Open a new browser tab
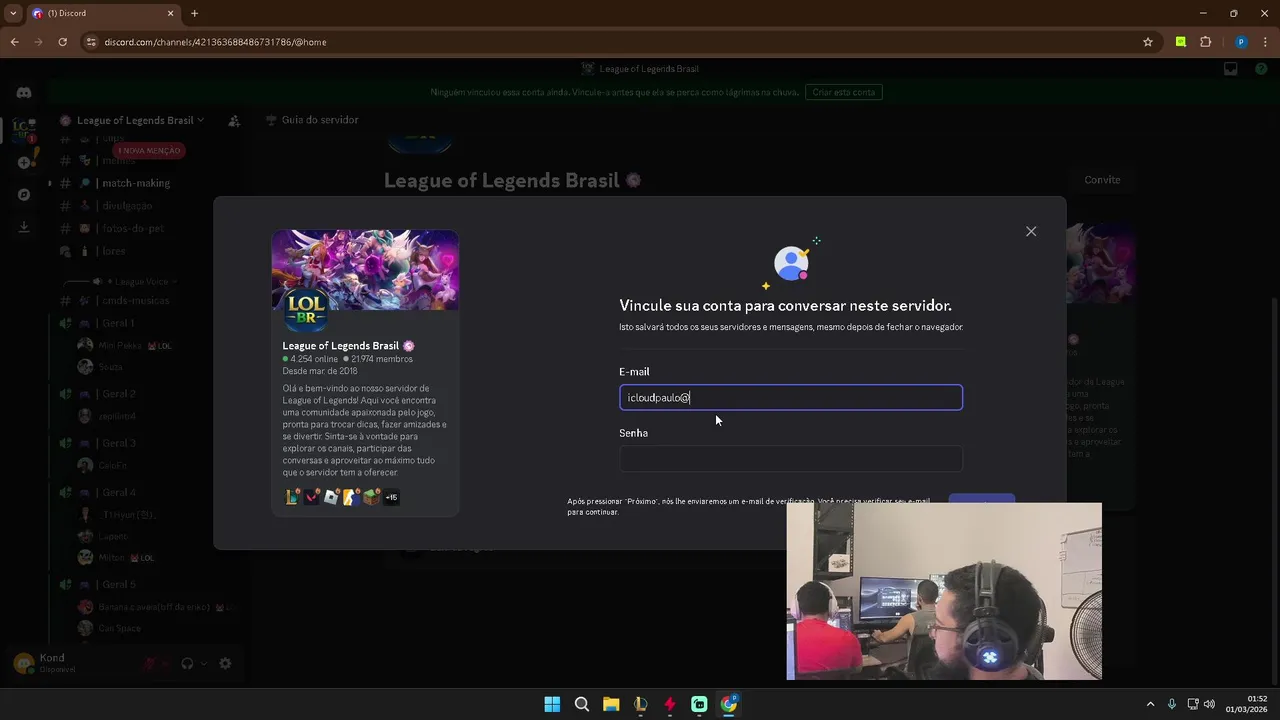Image resolution: width=1280 pixels, height=720 pixels. coord(195,13)
